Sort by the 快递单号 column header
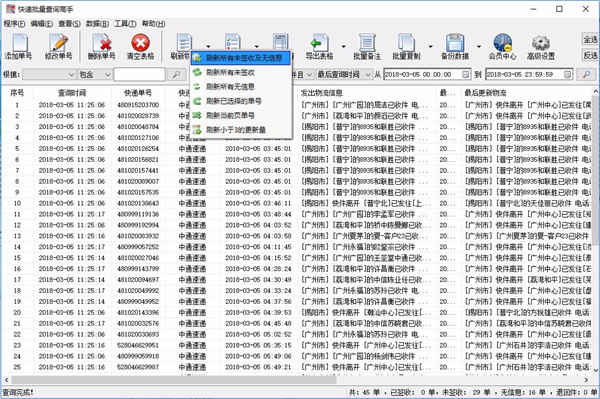The width and height of the screenshot is (600, 399). tap(138, 93)
